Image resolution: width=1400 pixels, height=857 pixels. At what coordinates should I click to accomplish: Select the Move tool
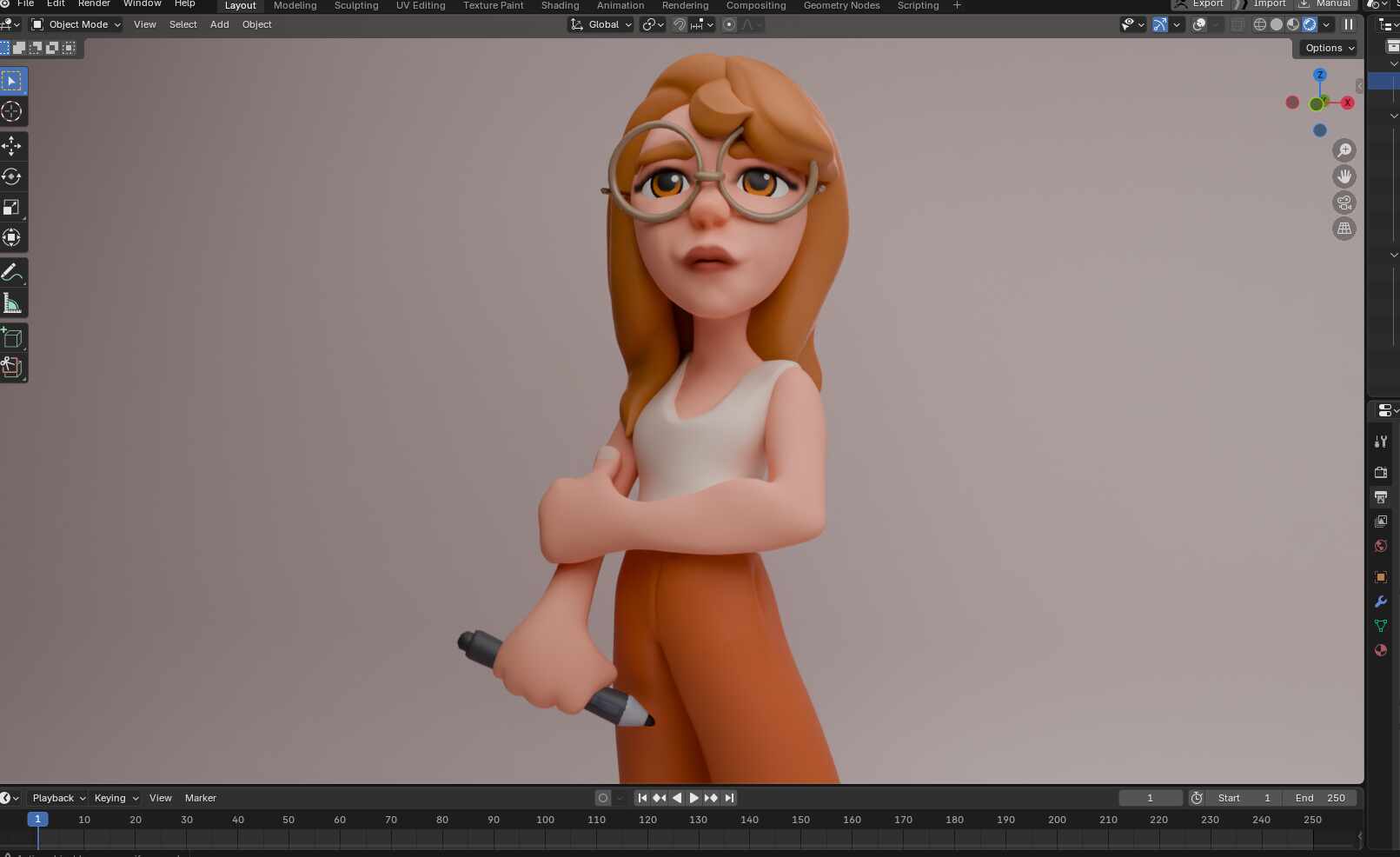click(x=12, y=145)
